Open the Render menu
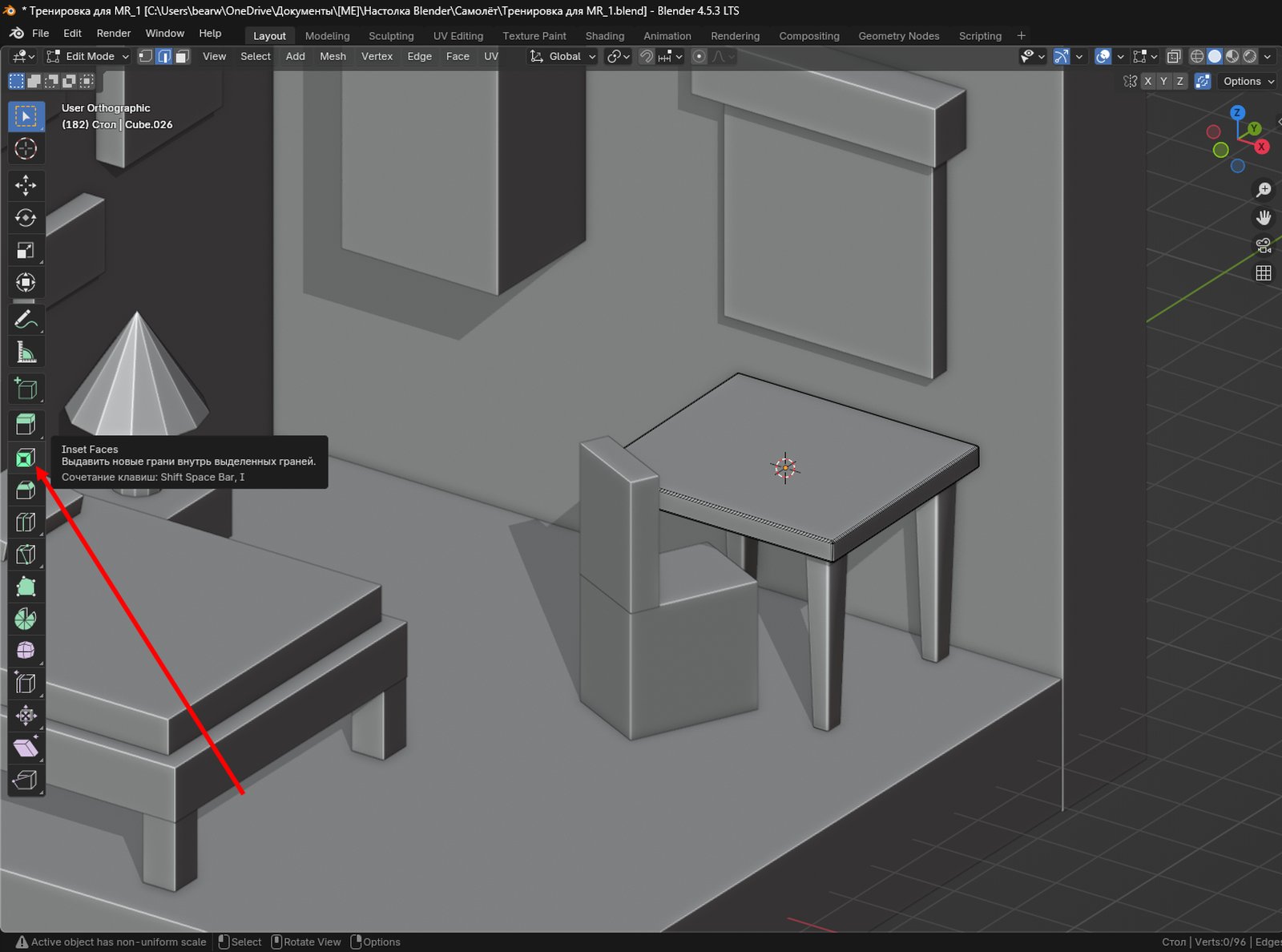The image size is (1282, 952). (x=113, y=33)
